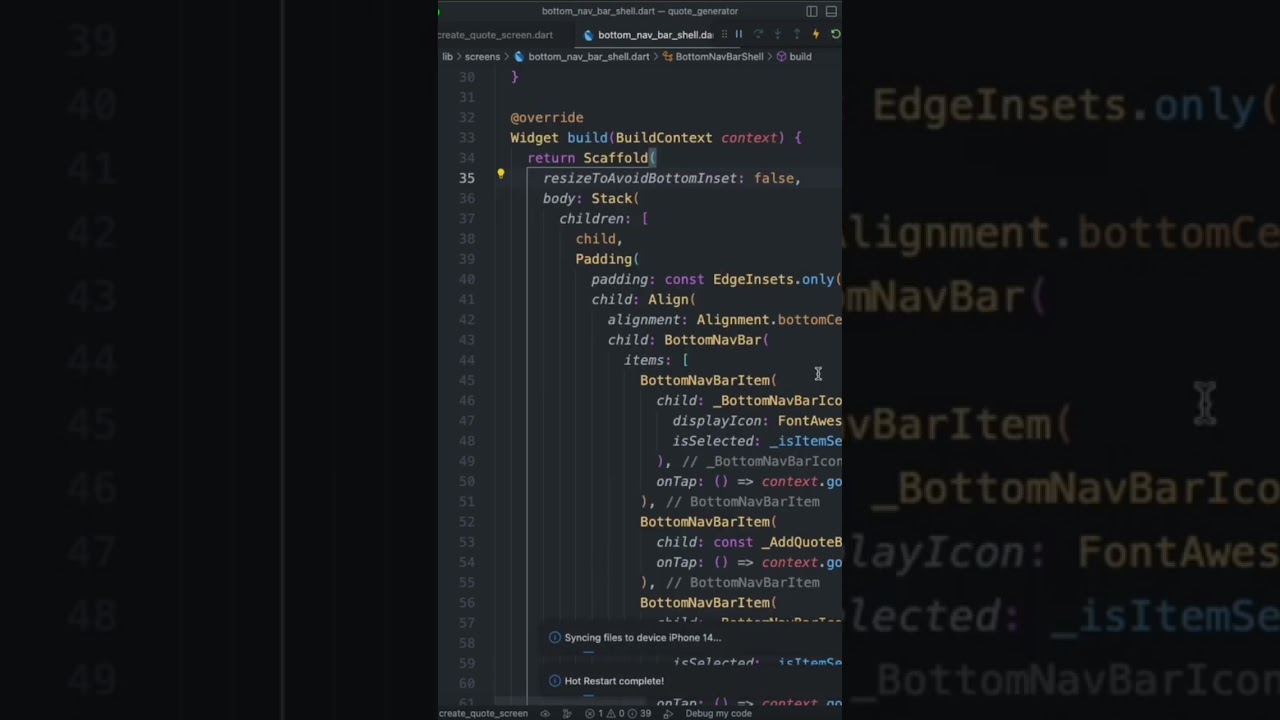Click Debug my code in status bar
This screenshot has width=1280, height=720.
click(x=718, y=713)
